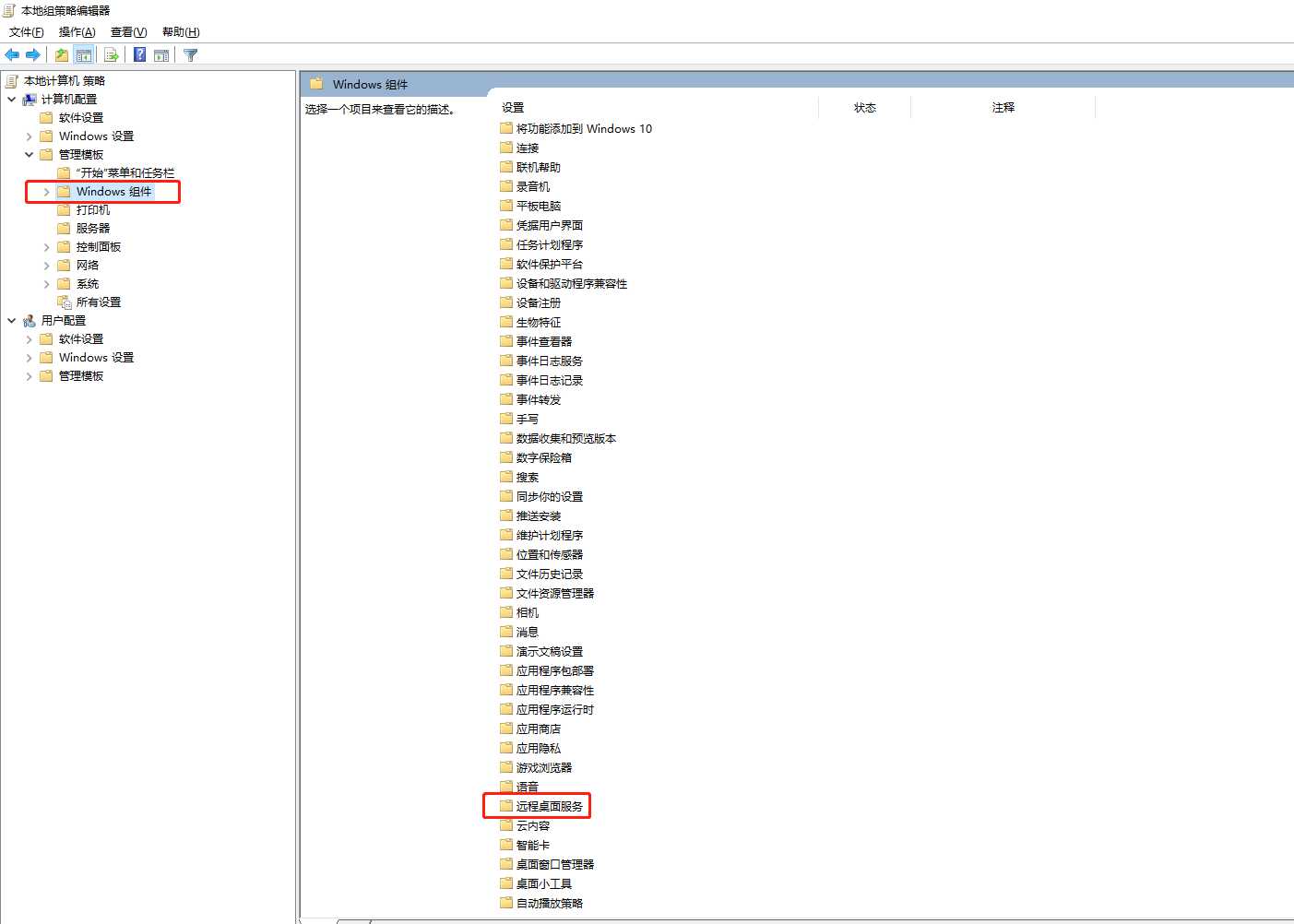Select the 游戏浏览器 folder row
The width and height of the screenshot is (1294, 924).
coord(536,767)
